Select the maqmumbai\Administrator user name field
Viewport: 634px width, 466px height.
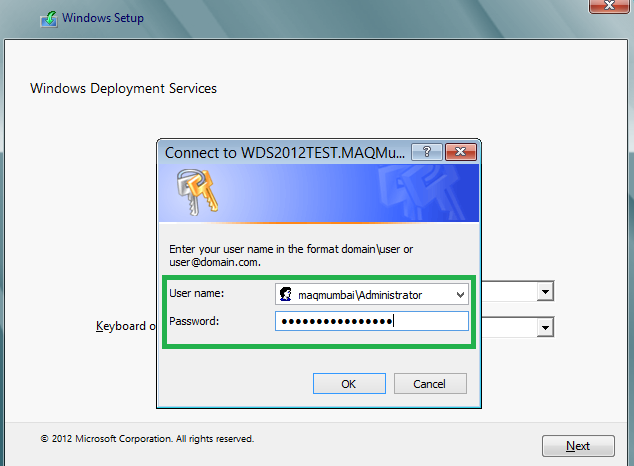(372, 294)
